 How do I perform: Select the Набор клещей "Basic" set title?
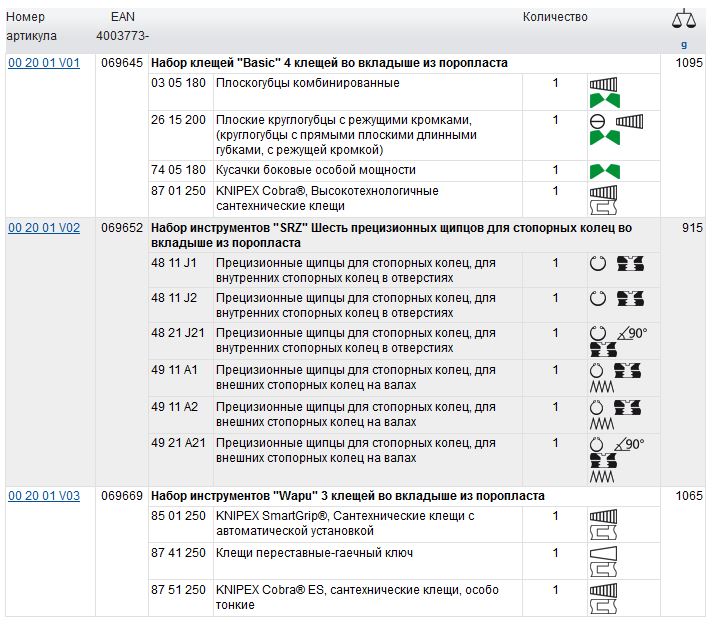tap(329, 63)
